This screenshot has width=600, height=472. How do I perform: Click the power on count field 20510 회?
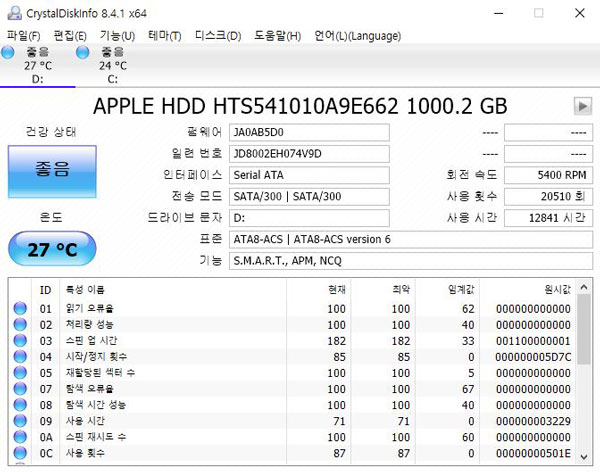(x=548, y=197)
